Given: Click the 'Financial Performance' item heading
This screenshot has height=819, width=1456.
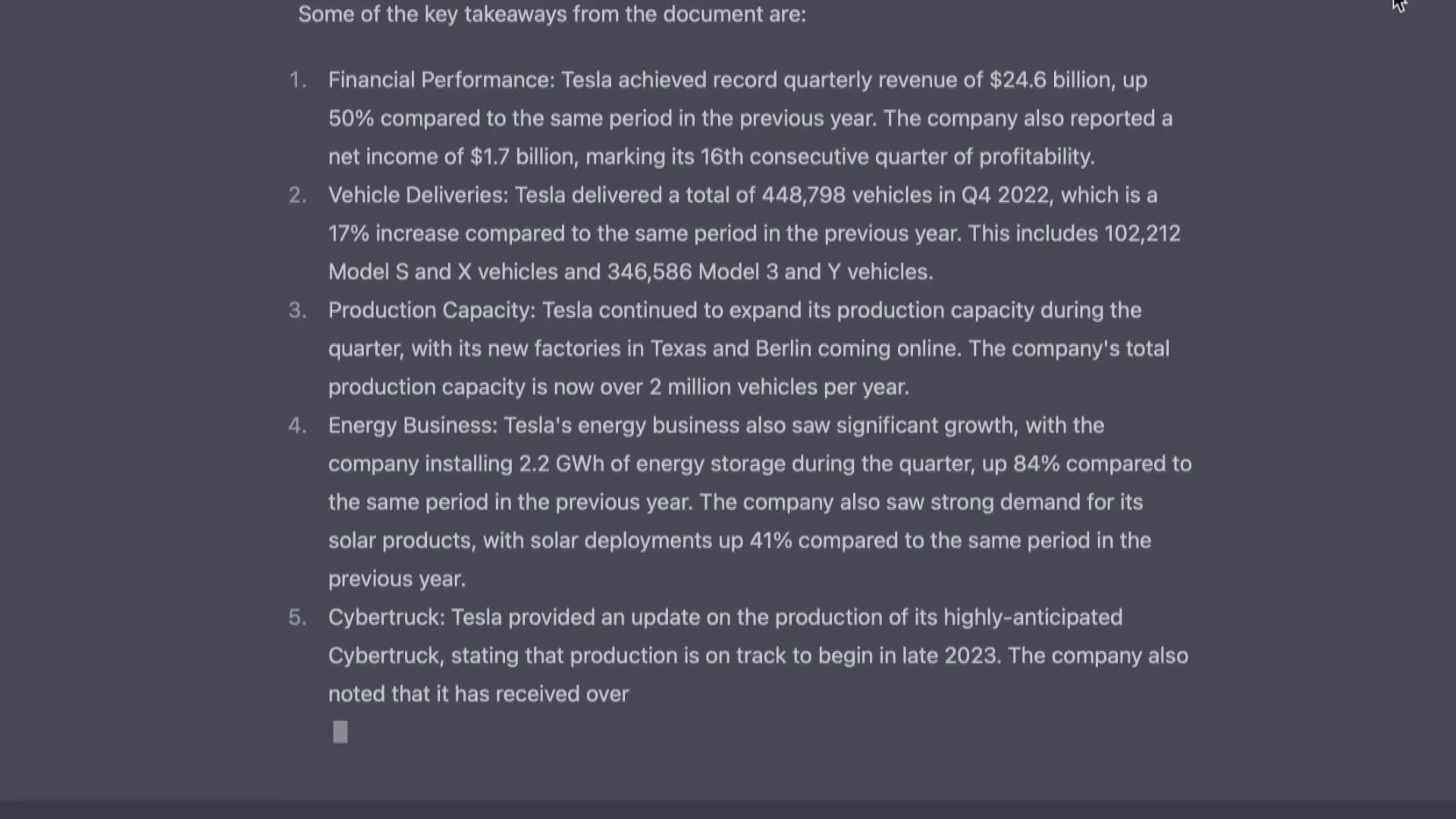Looking at the screenshot, I should coord(441,80).
